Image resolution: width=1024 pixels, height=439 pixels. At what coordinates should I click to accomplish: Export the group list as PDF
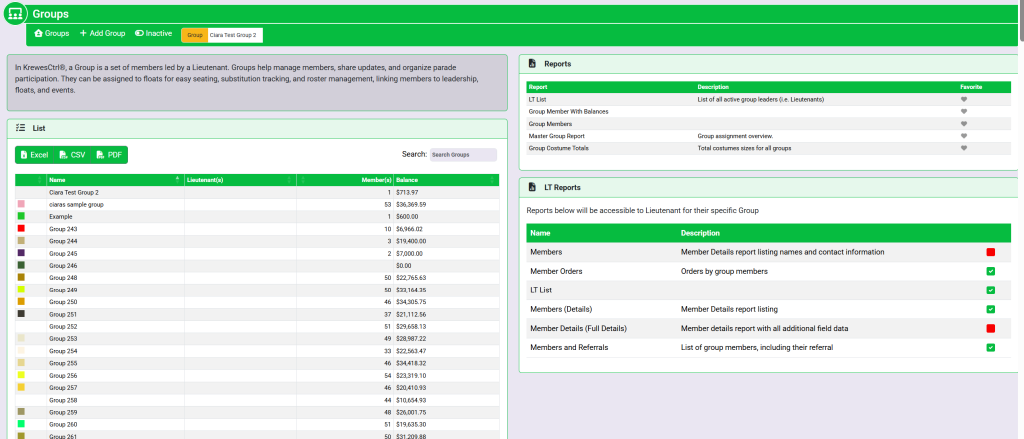point(109,155)
